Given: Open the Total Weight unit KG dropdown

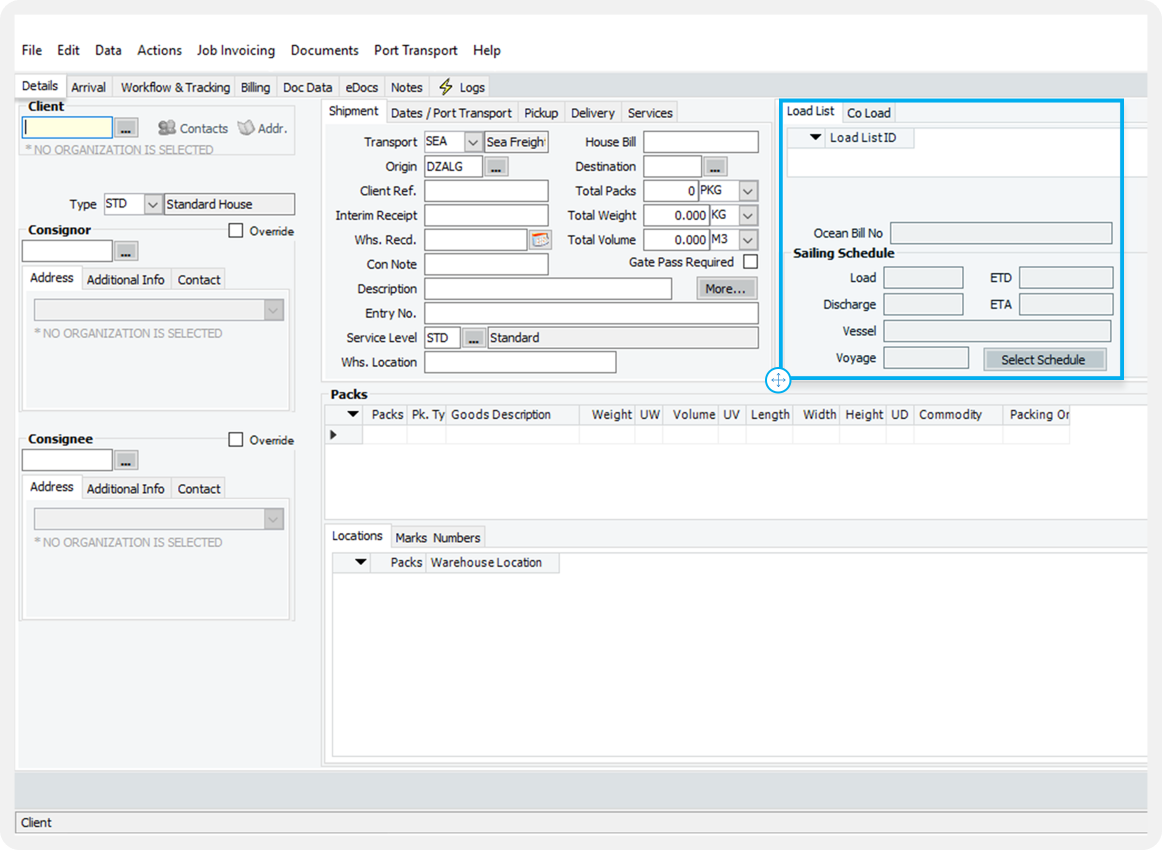Looking at the screenshot, I should coord(748,215).
